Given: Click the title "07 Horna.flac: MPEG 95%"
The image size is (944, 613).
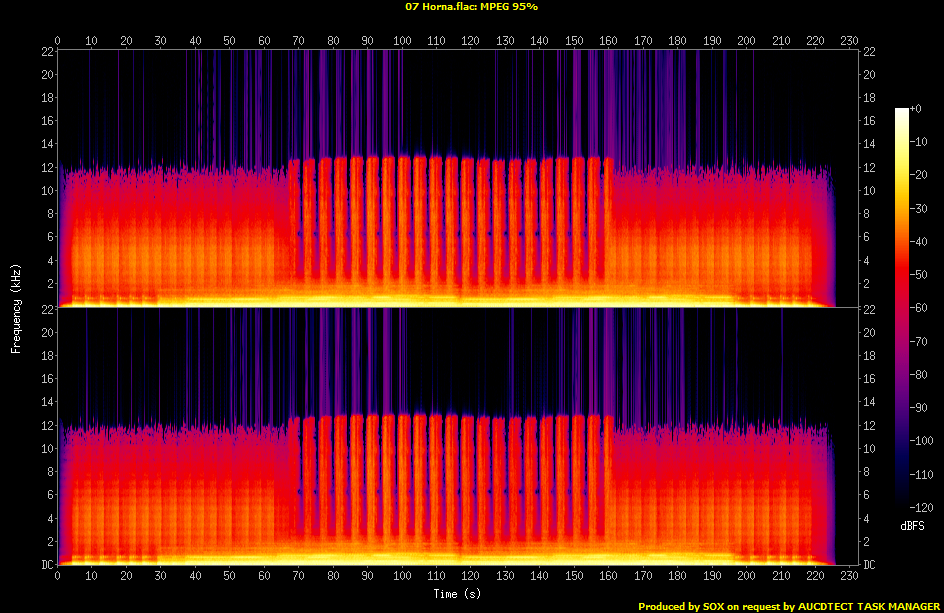Looking at the screenshot, I should tap(471, 7).
